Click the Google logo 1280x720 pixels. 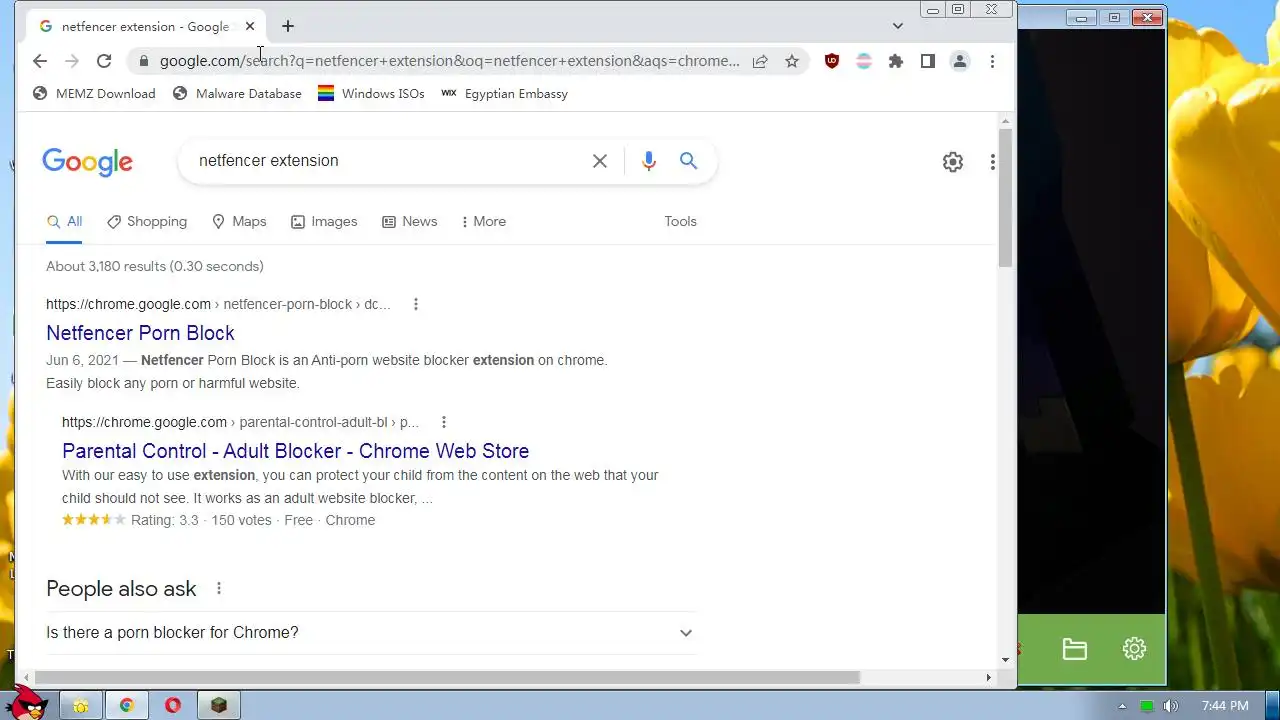tap(87, 162)
